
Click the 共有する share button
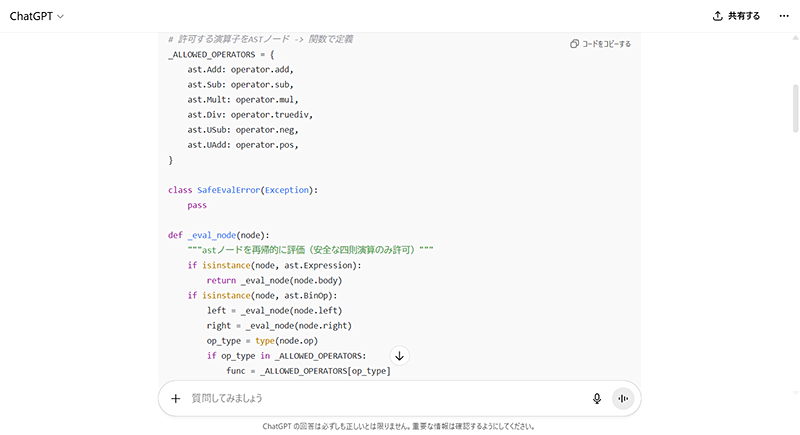point(736,16)
